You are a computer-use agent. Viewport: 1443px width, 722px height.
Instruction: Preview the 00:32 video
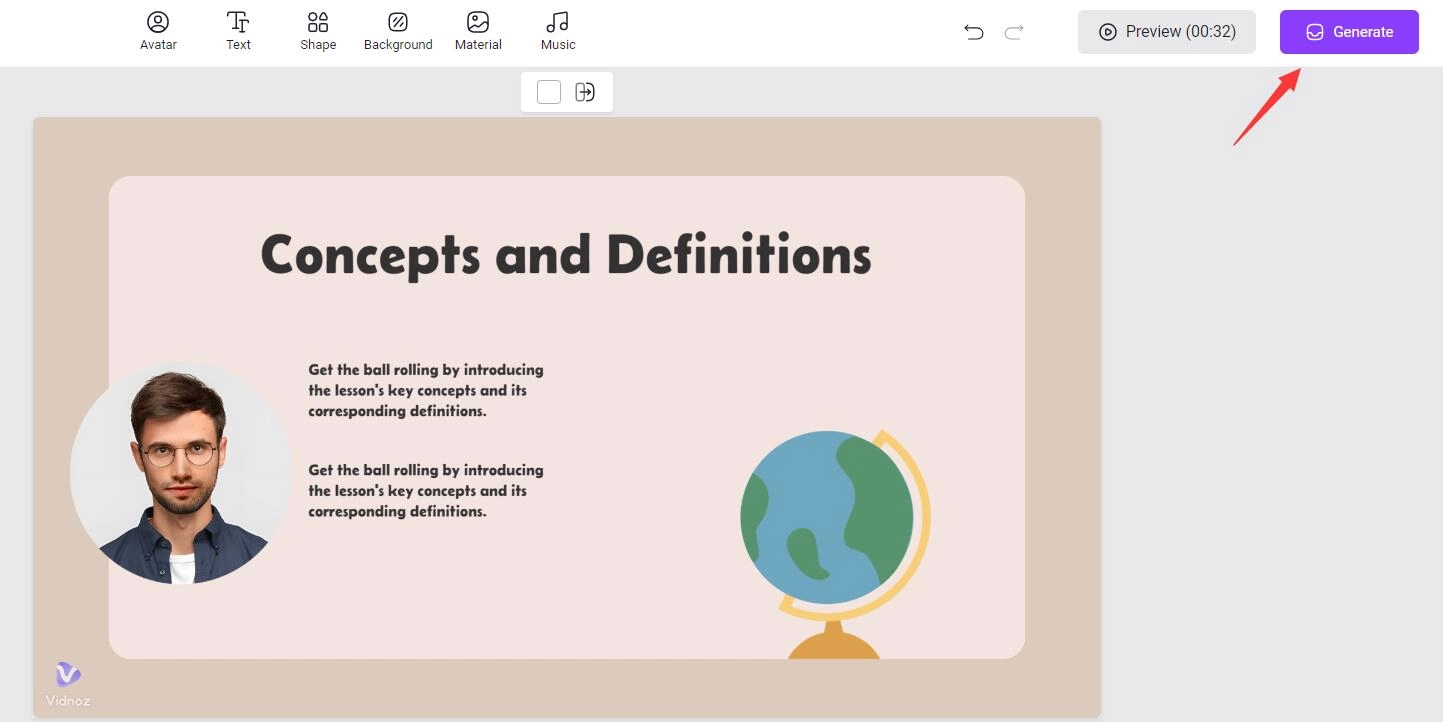click(x=1166, y=32)
